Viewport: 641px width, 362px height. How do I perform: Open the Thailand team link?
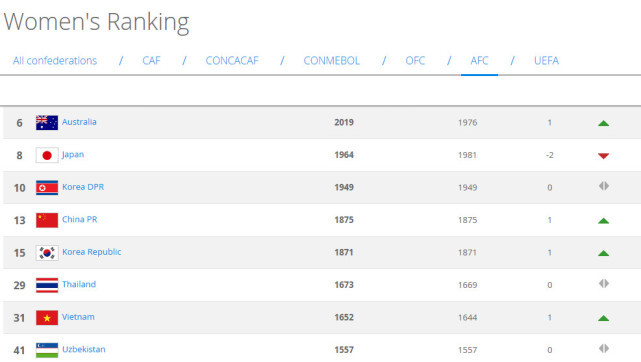[x=79, y=284]
